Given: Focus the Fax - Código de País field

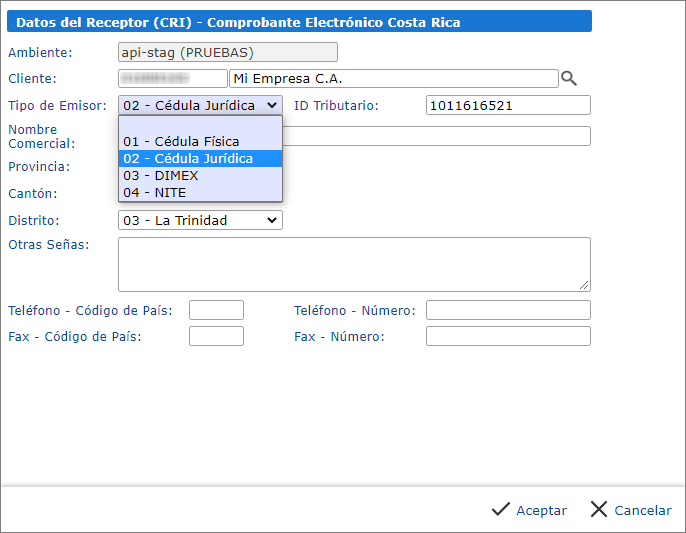Looking at the screenshot, I should pos(216,336).
